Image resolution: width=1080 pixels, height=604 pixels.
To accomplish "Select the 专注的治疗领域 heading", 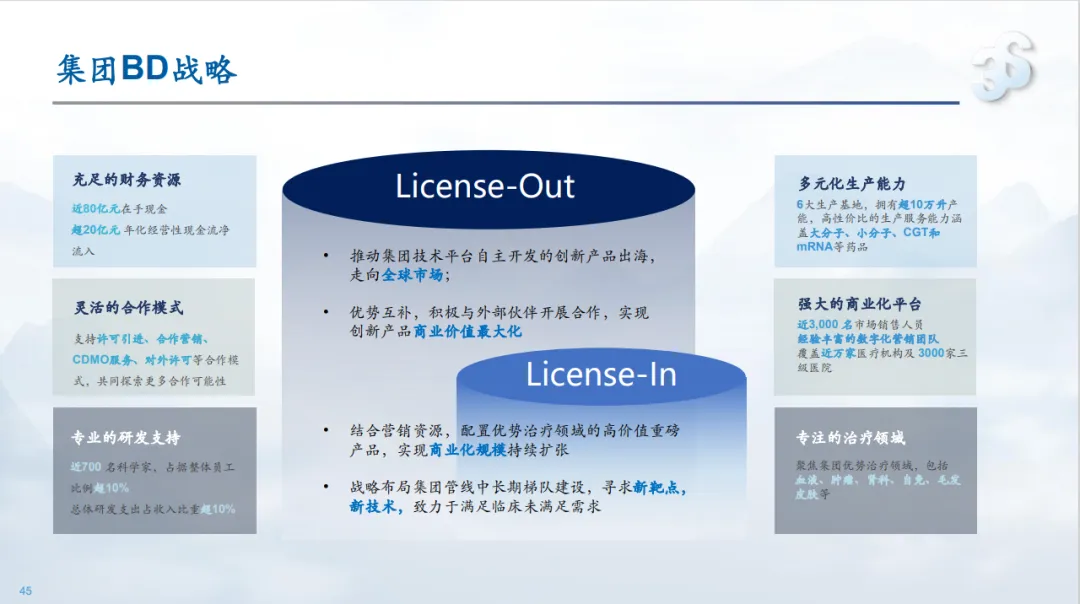I will tap(850, 437).
